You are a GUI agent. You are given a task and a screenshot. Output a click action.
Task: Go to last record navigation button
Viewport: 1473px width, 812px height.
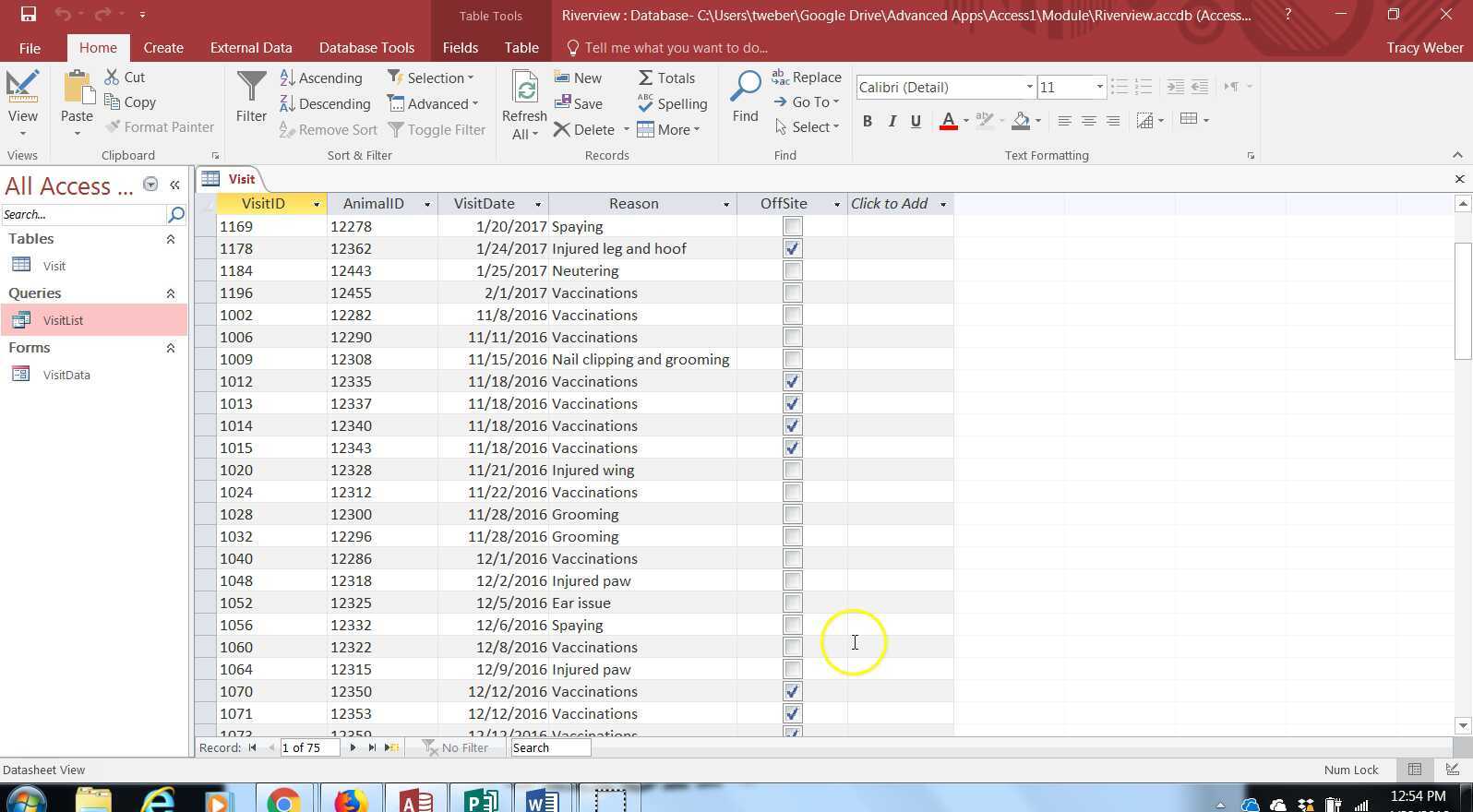coord(372,747)
